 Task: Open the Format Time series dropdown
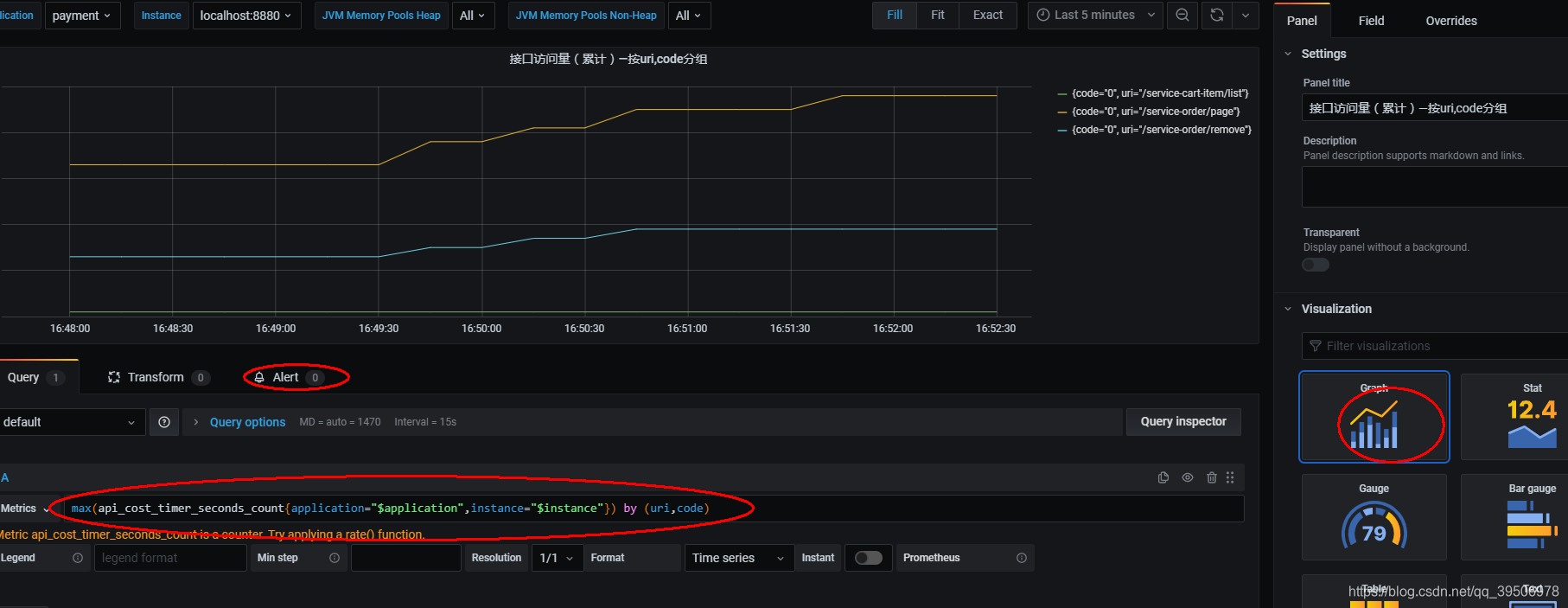point(739,558)
